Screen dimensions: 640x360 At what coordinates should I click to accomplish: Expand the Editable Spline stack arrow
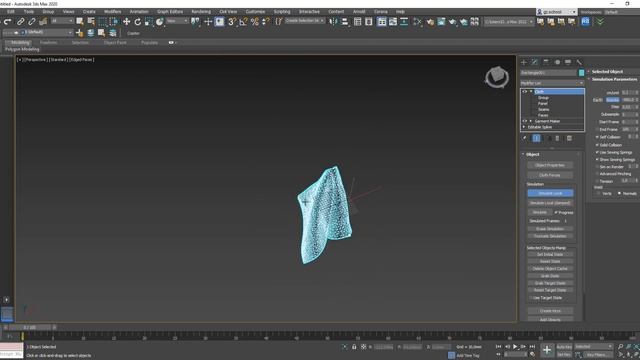coord(524,127)
